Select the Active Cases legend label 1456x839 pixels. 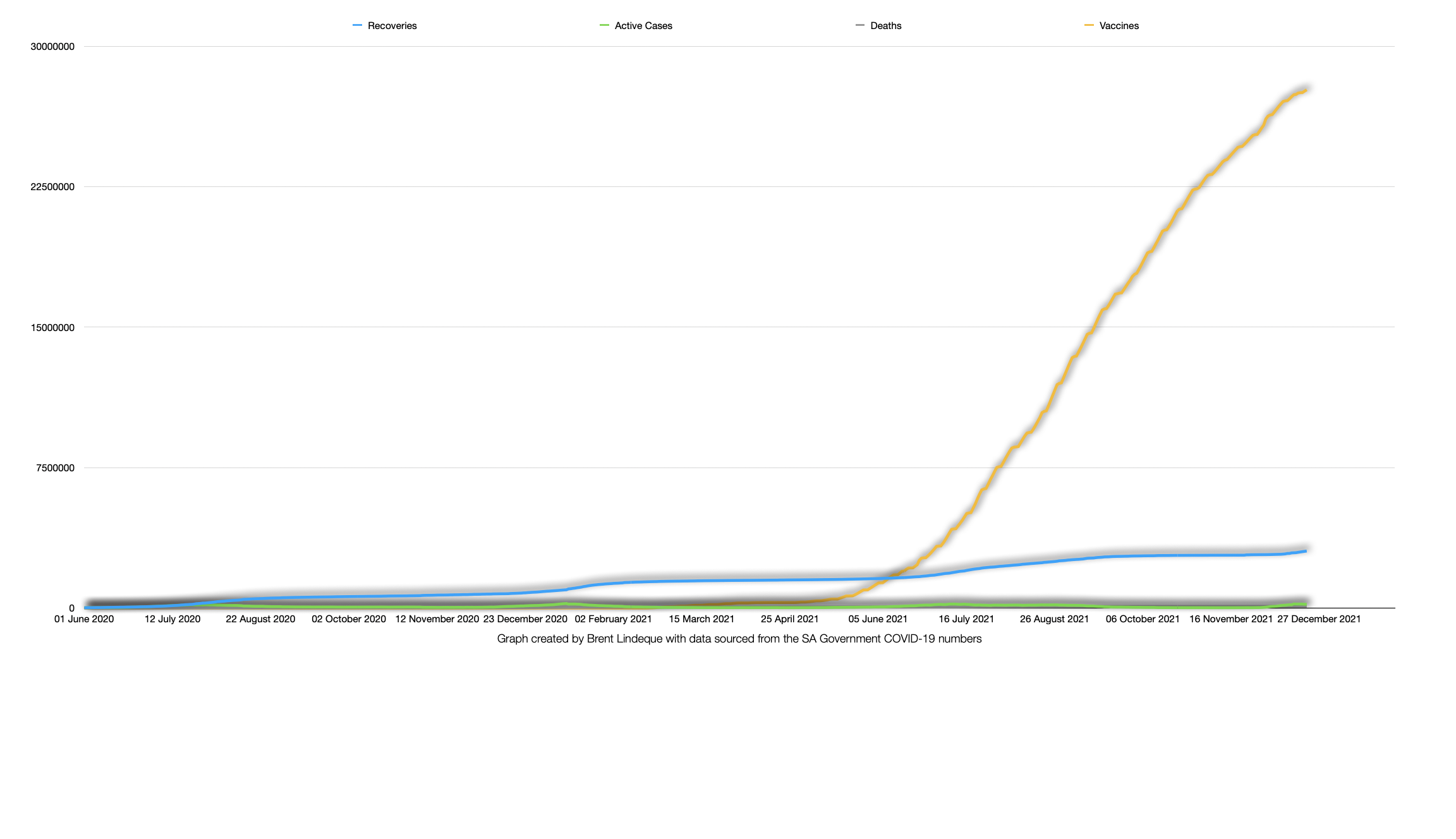tap(643, 26)
